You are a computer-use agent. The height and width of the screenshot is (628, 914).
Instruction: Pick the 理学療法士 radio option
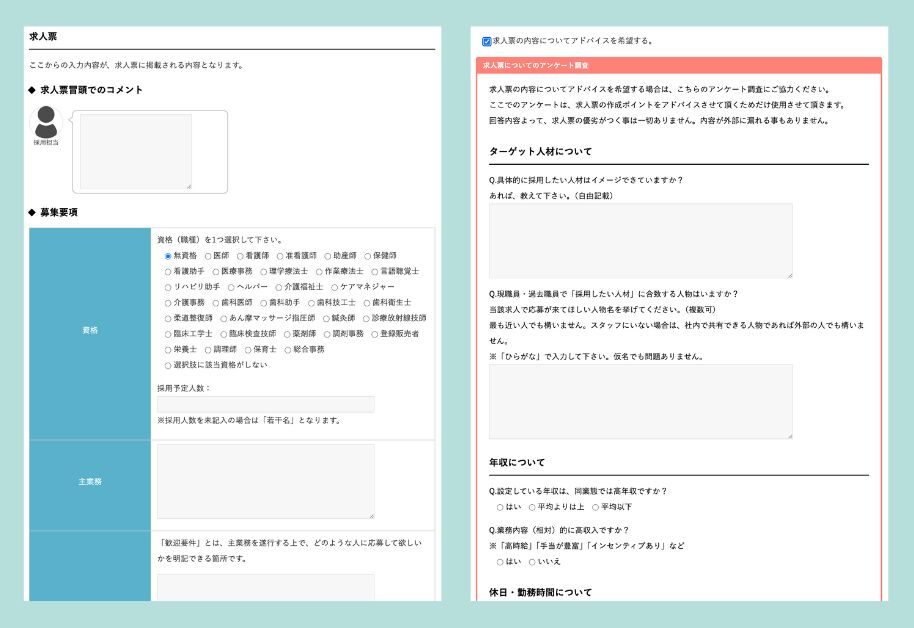tap(263, 271)
